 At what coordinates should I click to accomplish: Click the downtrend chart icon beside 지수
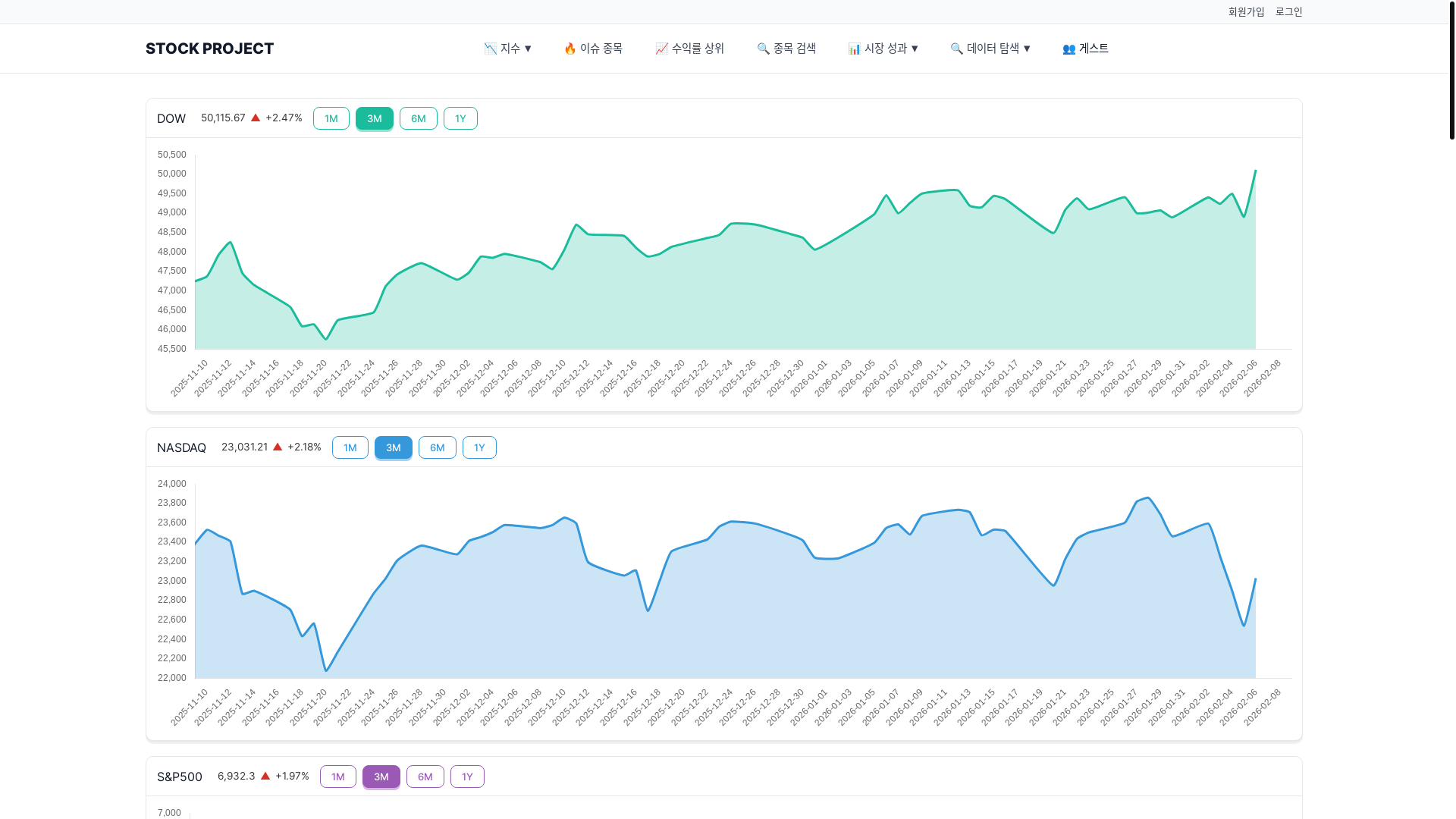[491, 49]
